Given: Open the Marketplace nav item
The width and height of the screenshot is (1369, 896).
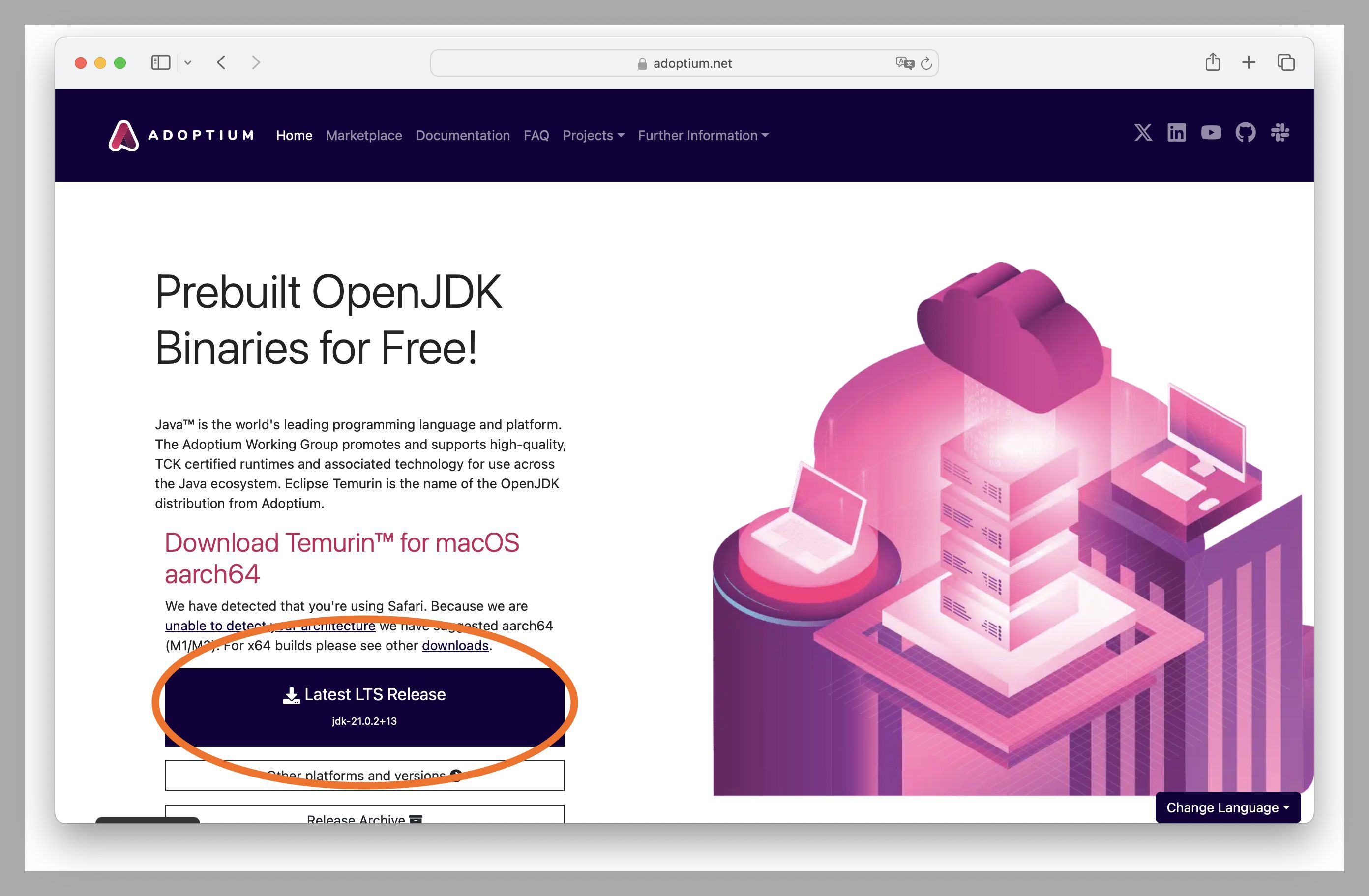Looking at the screenshot, I should (364, 135).
